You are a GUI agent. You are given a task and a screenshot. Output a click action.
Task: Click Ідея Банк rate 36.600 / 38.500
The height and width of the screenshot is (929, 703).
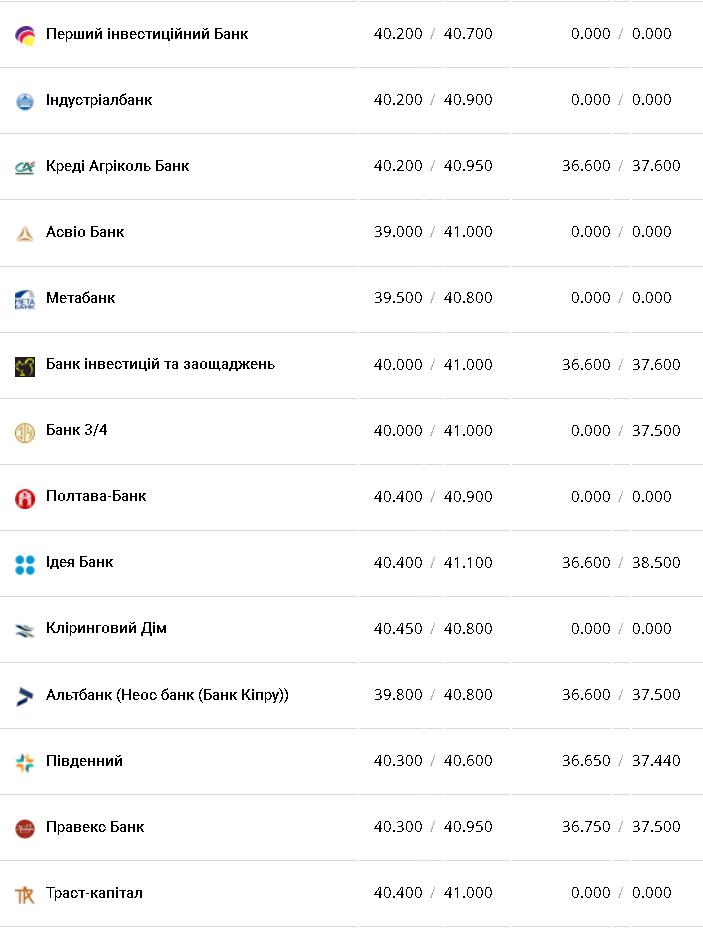tap(620, 563)
